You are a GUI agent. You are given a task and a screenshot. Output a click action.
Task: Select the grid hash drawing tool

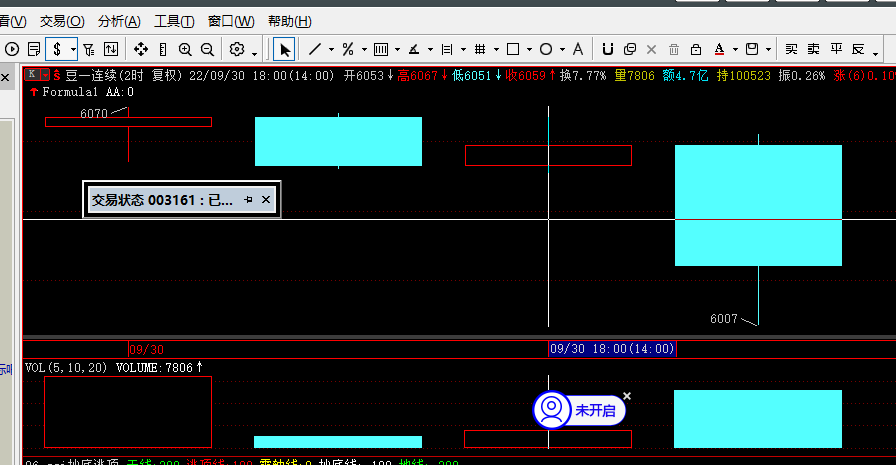tap(480, 49)
